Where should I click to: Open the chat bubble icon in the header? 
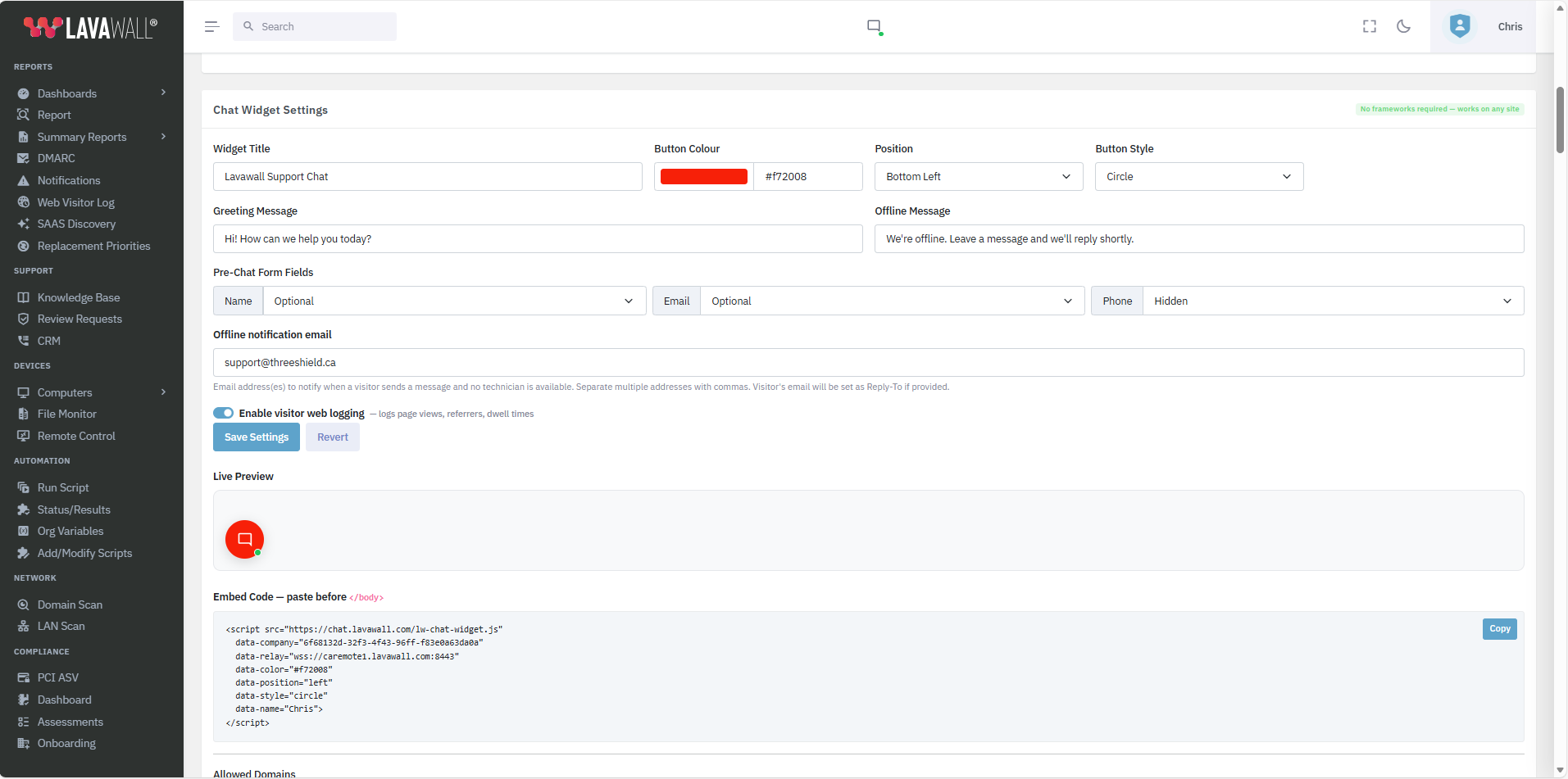click(x=874, y=25)
